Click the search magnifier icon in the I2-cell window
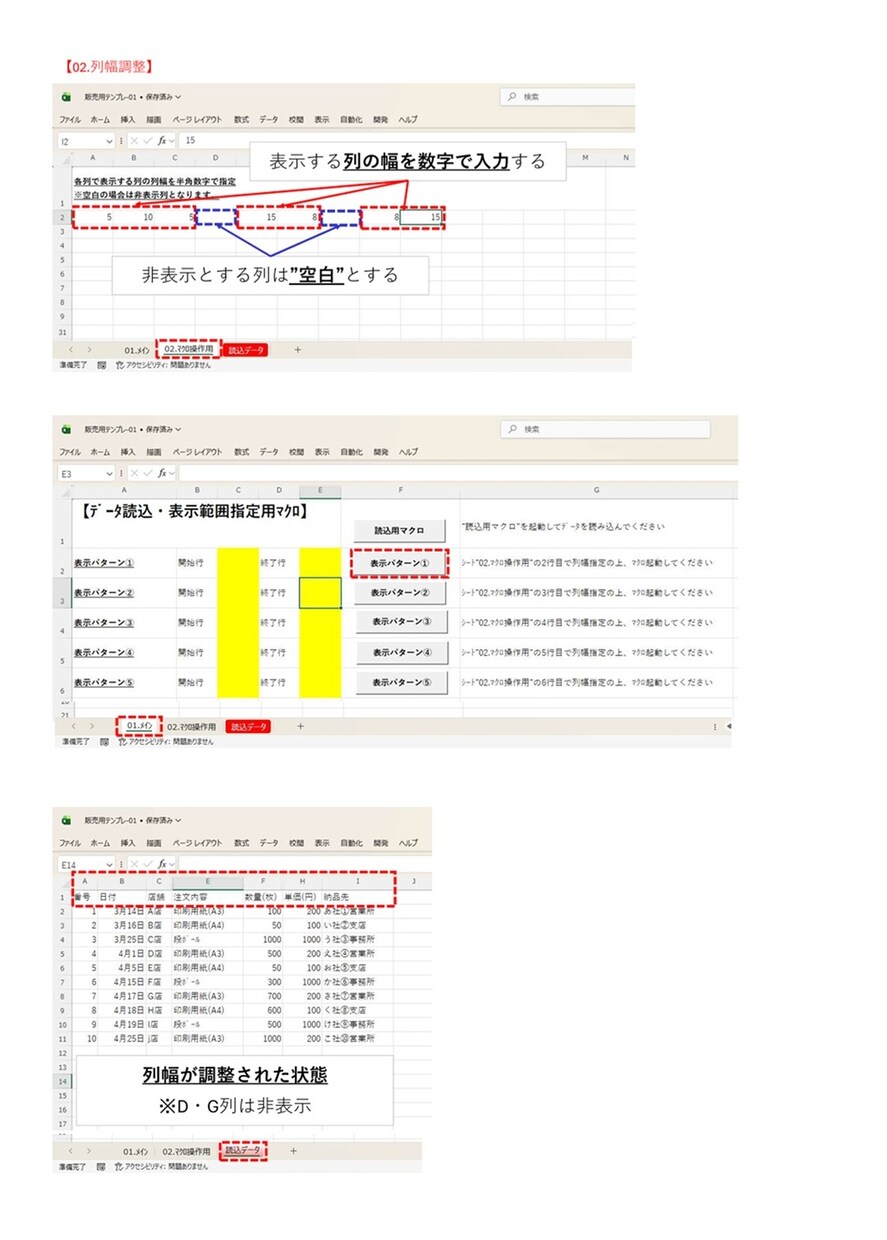 [x=513, y=97]
